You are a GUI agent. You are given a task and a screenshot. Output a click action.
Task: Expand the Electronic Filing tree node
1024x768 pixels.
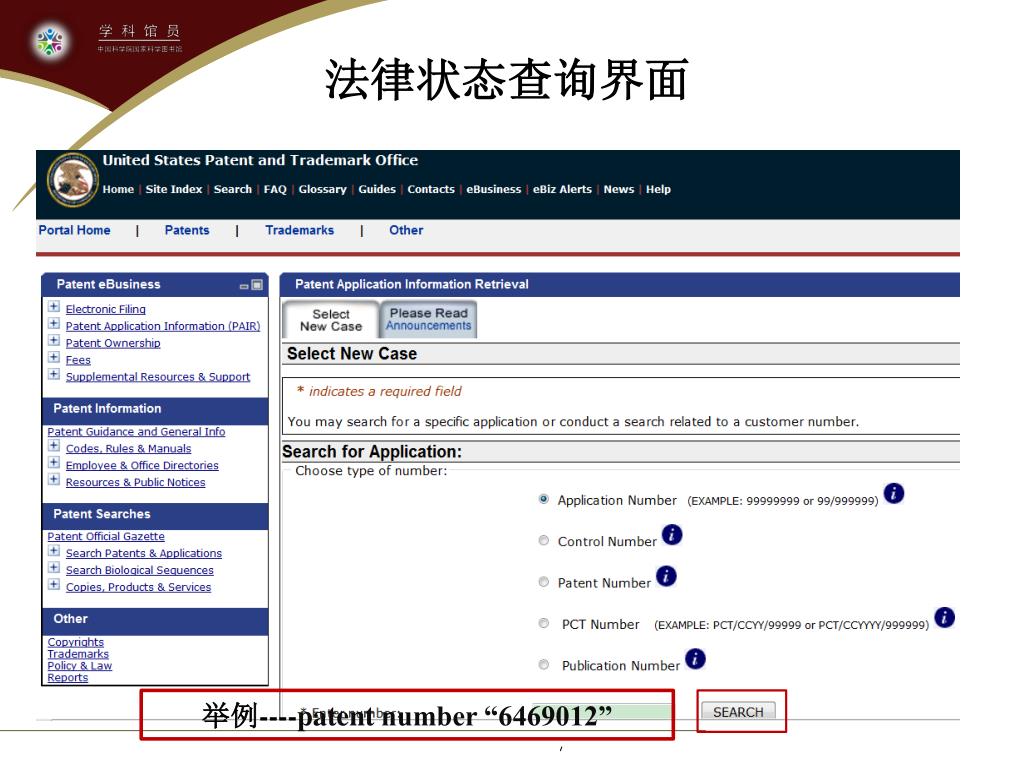[54, 306]
